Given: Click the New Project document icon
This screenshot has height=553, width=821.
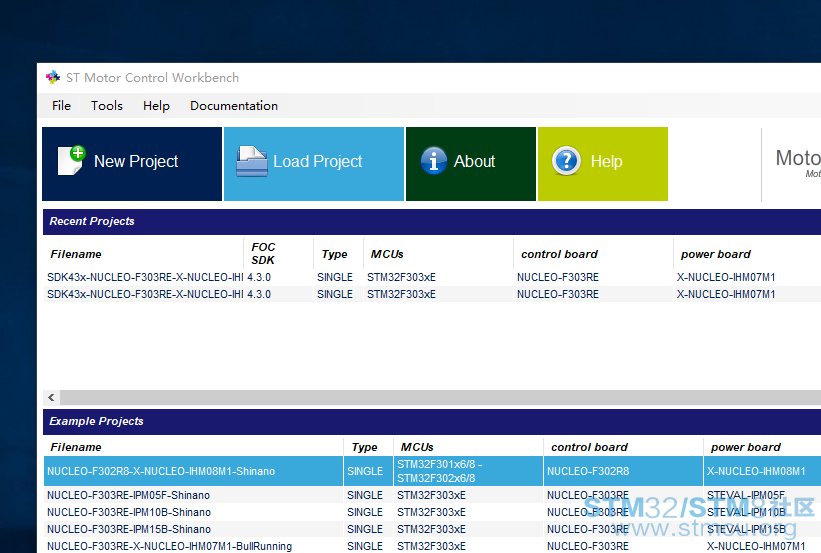Looking at the screenshot, I should point(72,161).
